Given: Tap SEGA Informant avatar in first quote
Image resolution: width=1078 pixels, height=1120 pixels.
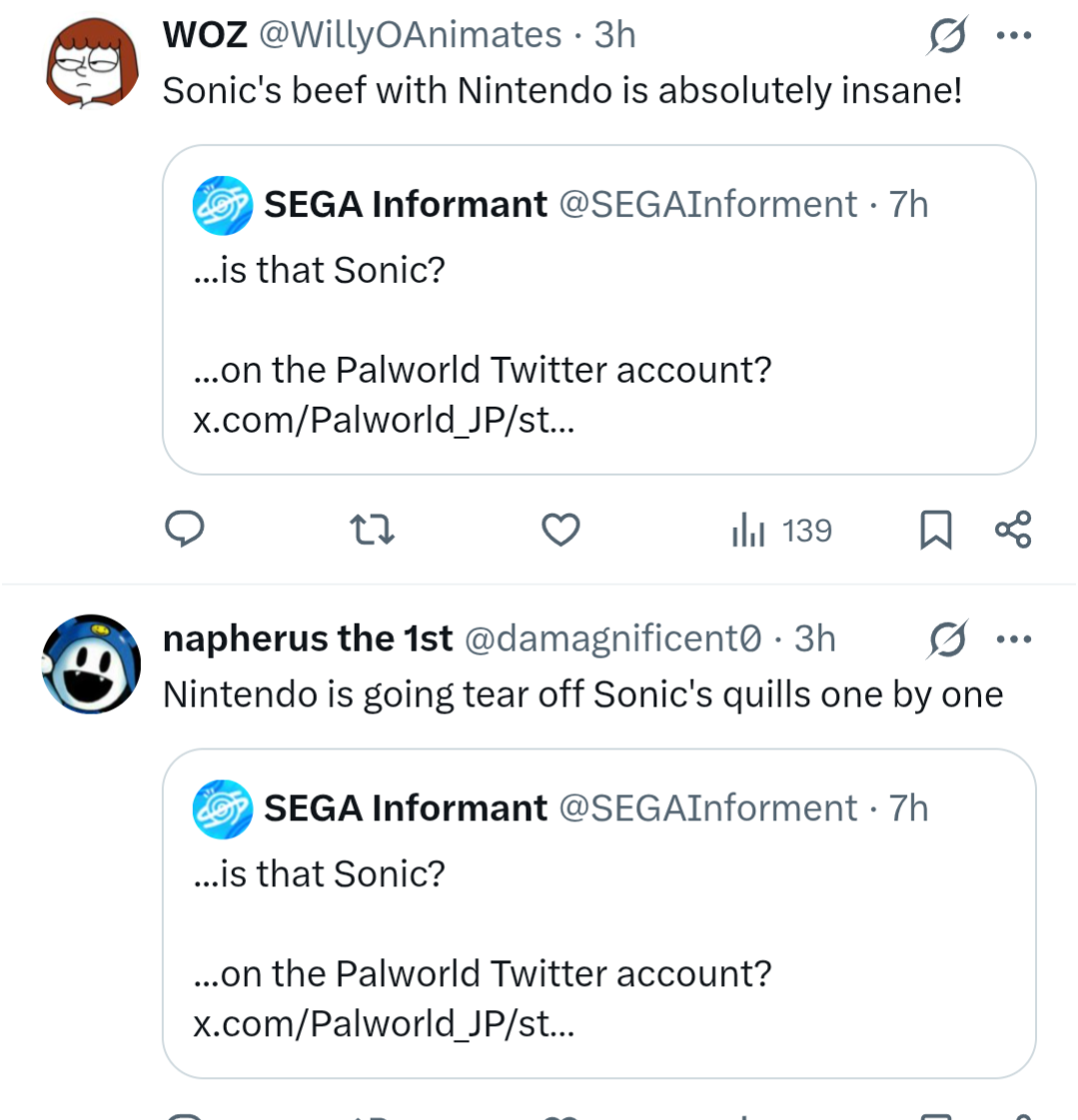Looking at the screenshot, I should 222,205.
